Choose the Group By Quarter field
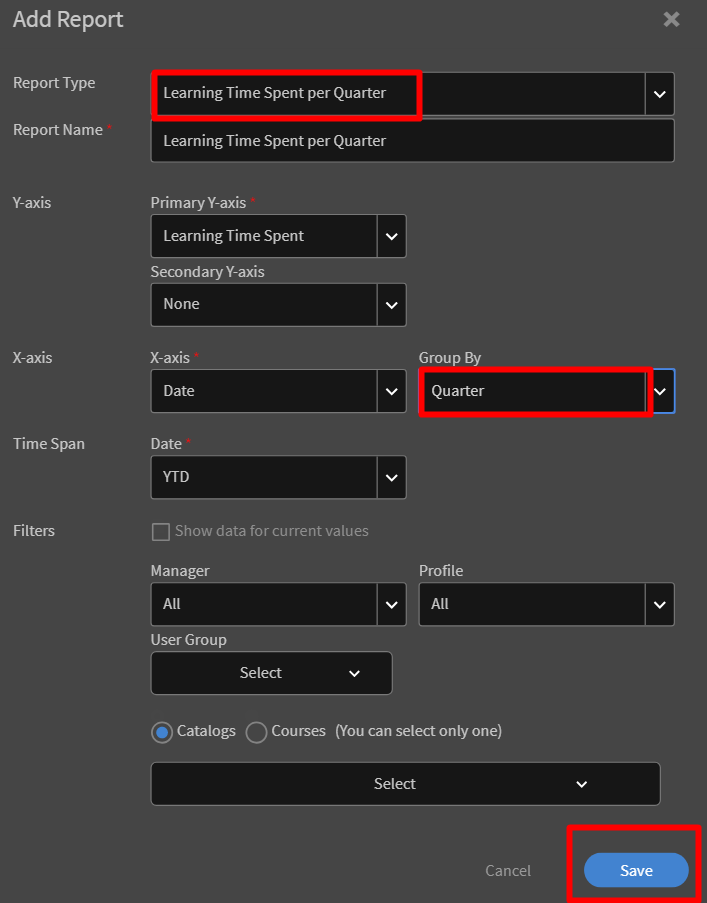The image size is (707, 903). pos(532,392)
